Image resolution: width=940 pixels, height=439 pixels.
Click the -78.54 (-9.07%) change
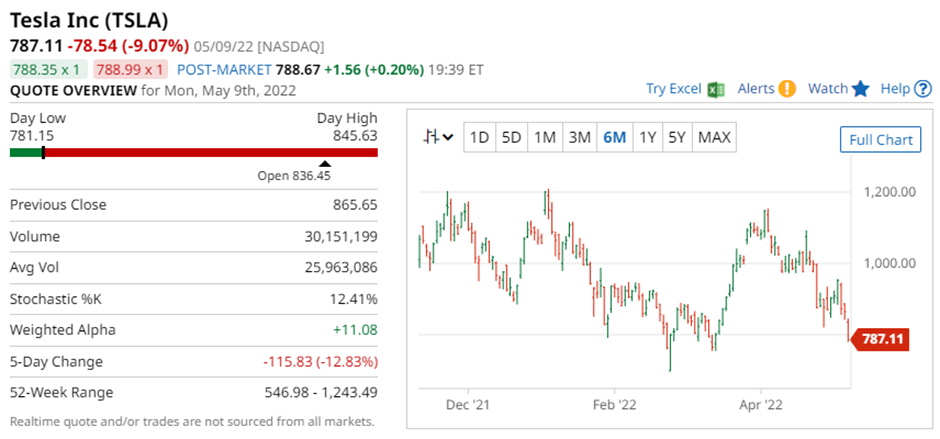coord(128,46)
